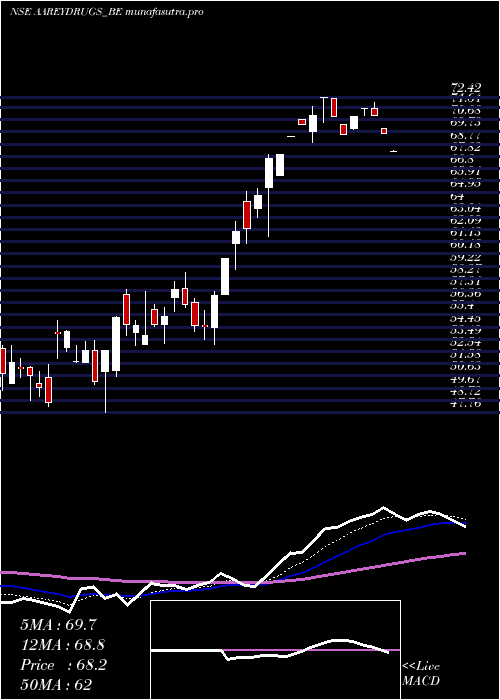Click the 64 price axis label
This screenshot has width=500, height=700.
(x=458, y=196)
